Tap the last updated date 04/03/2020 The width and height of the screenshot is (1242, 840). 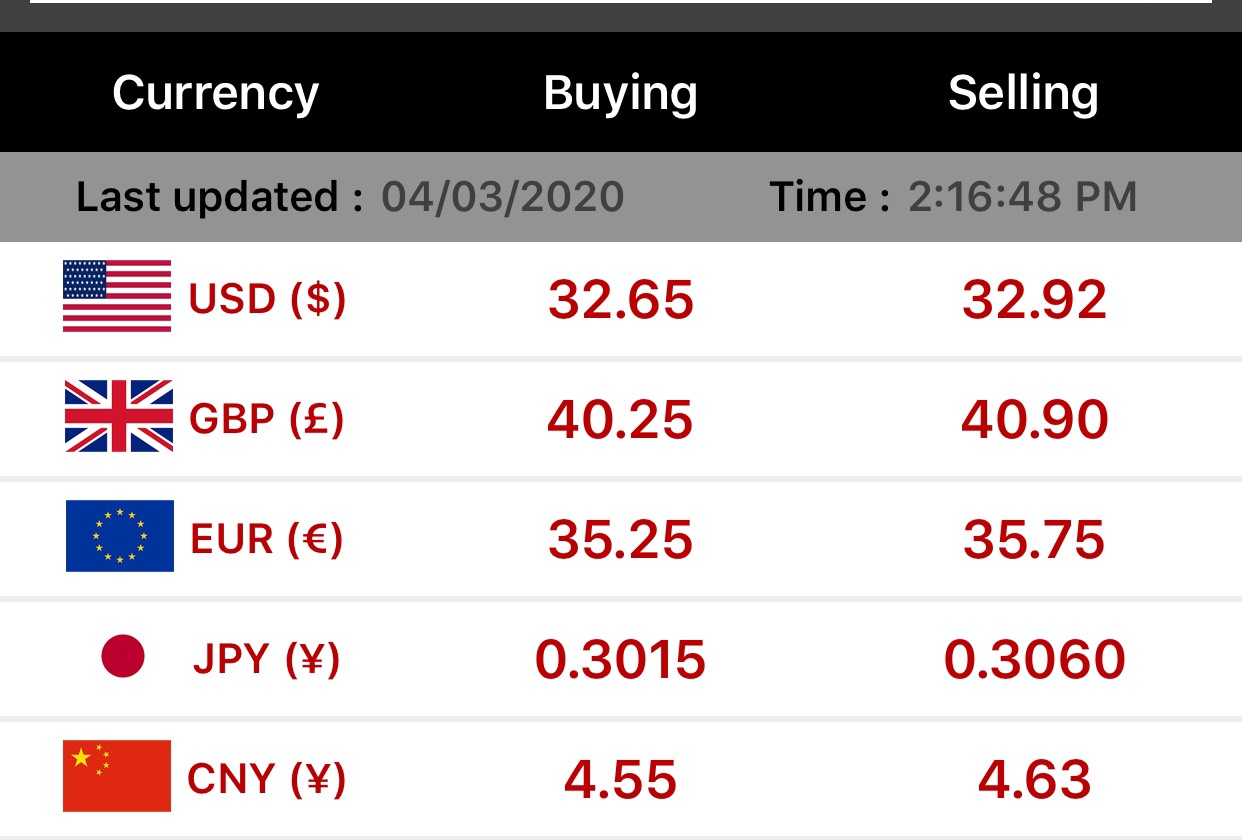pyautogui.click(x=503, y=197)
